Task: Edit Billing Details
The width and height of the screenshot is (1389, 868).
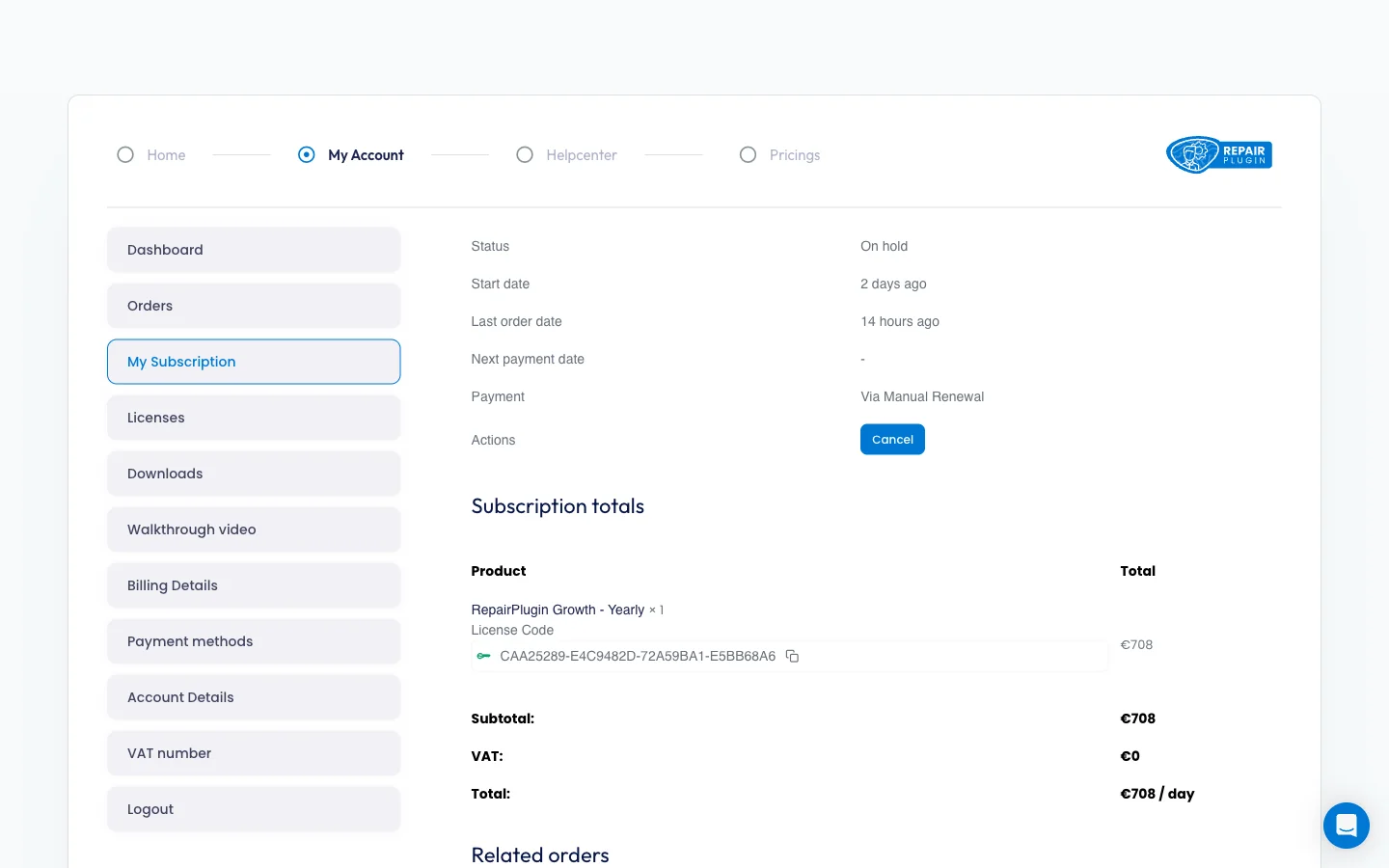Action: (x=254, y=585)
